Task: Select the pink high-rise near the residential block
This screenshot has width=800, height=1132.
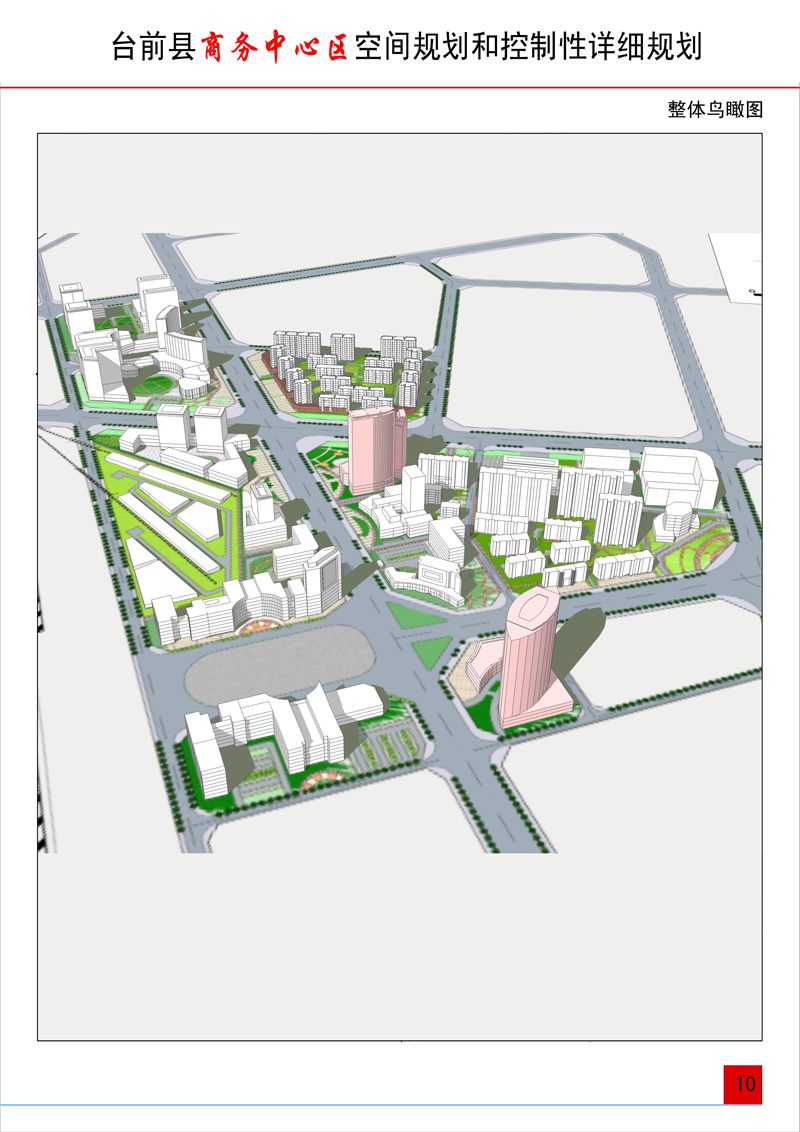Action: tap(374, 448)
